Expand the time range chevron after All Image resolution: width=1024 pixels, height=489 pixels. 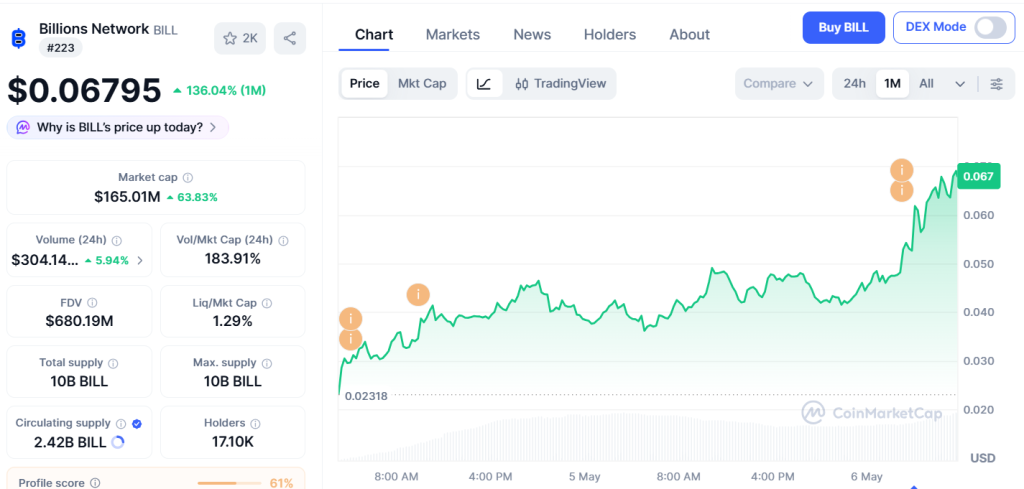point(959,84)
